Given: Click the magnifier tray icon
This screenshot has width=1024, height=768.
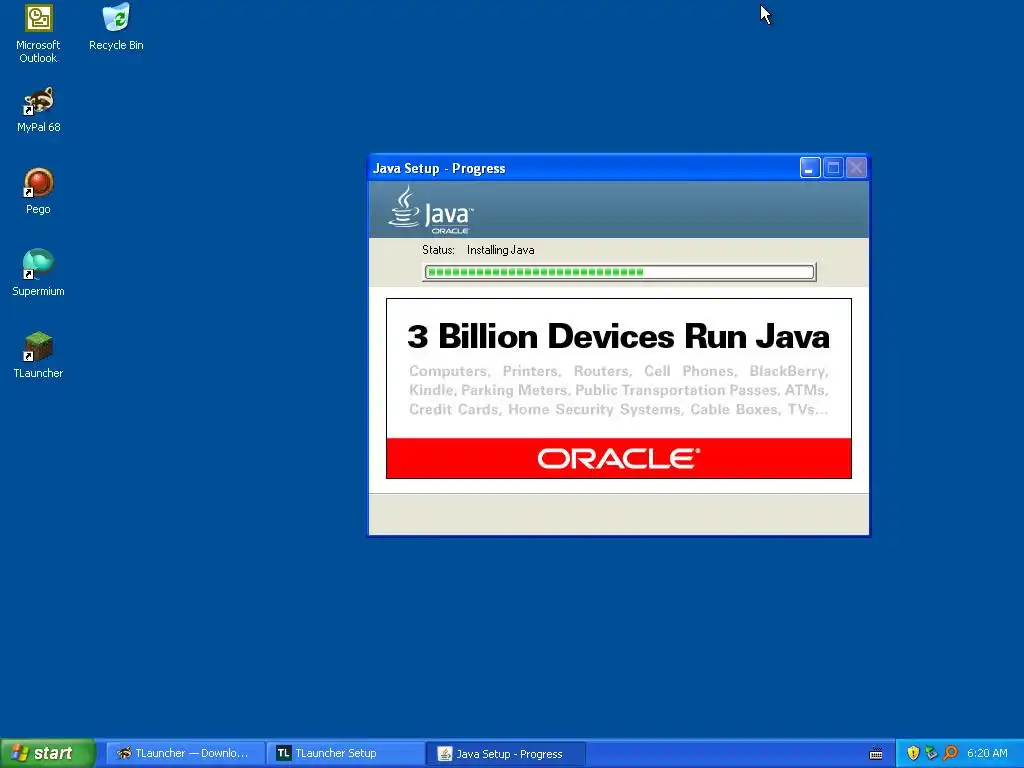Looking at the screenshot, I should click(950, 753).
